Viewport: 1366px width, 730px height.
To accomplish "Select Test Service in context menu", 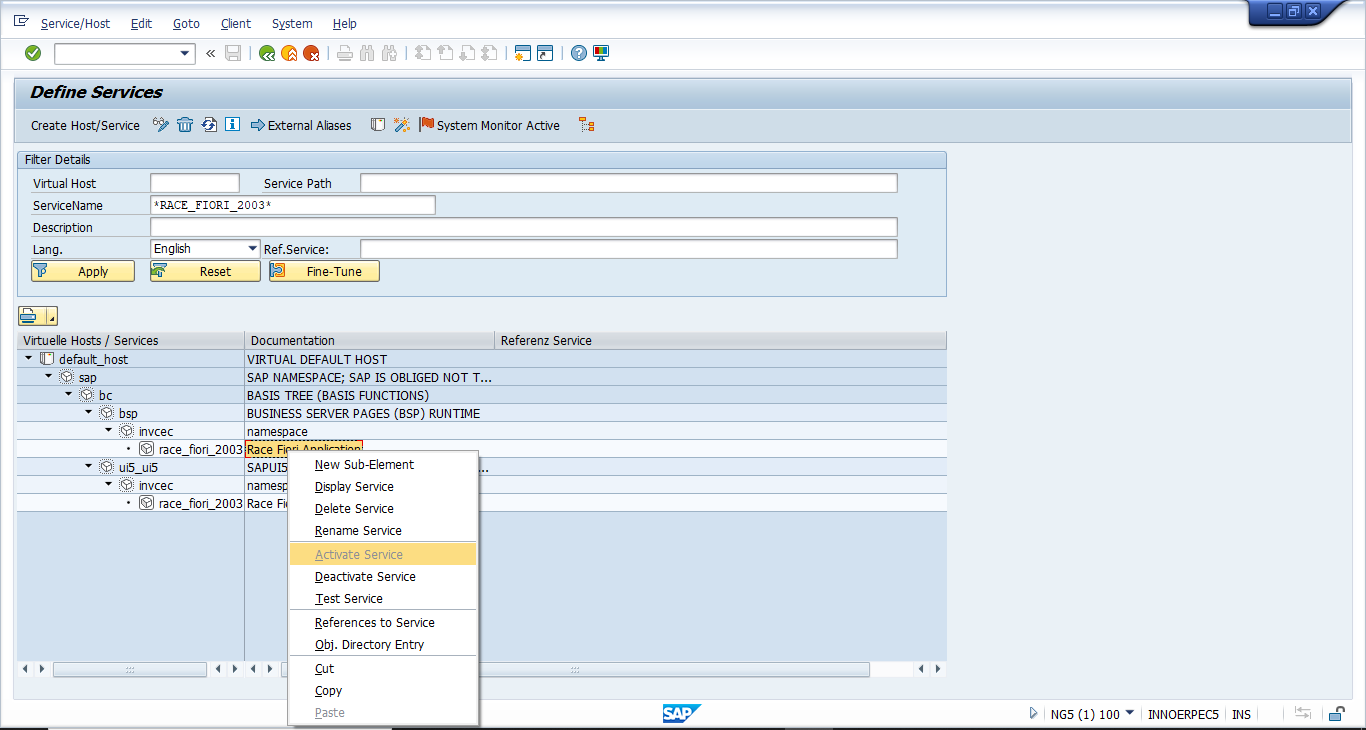I will 383,598.
